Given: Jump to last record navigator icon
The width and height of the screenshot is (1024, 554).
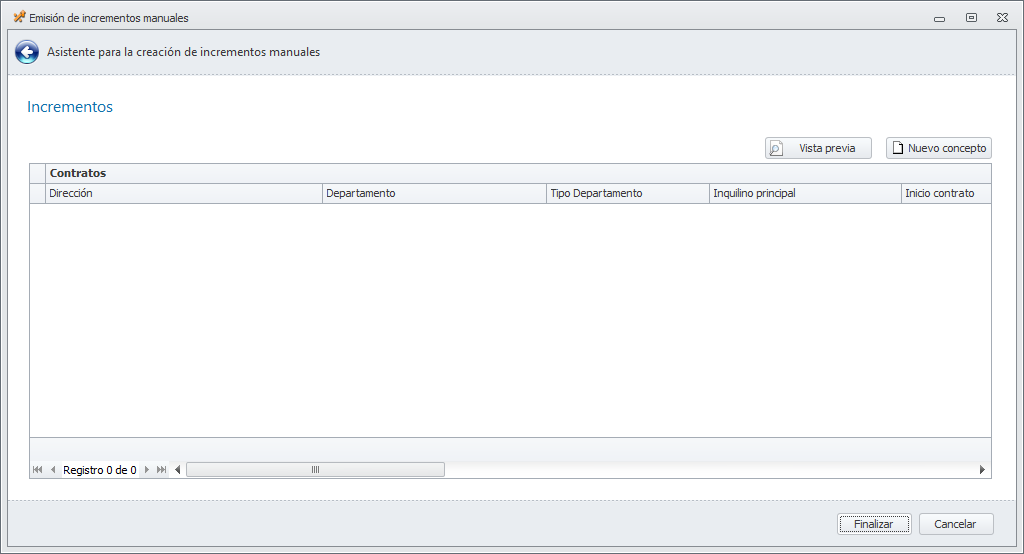Looking at the screenshot, I should pos(161,470).
